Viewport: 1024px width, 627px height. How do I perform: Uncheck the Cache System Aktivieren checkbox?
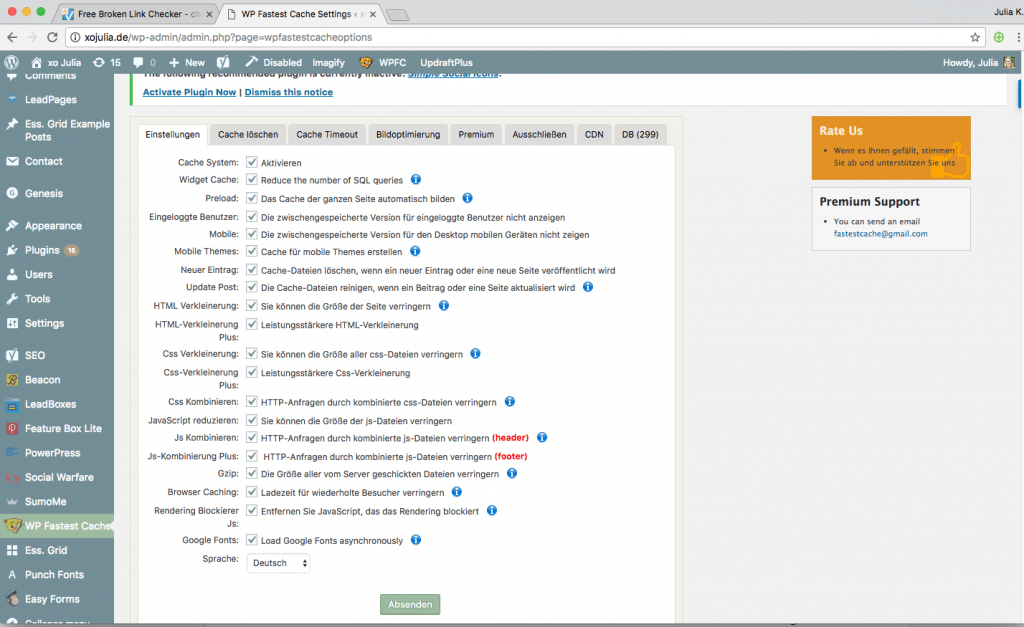(x=251, y=164)
